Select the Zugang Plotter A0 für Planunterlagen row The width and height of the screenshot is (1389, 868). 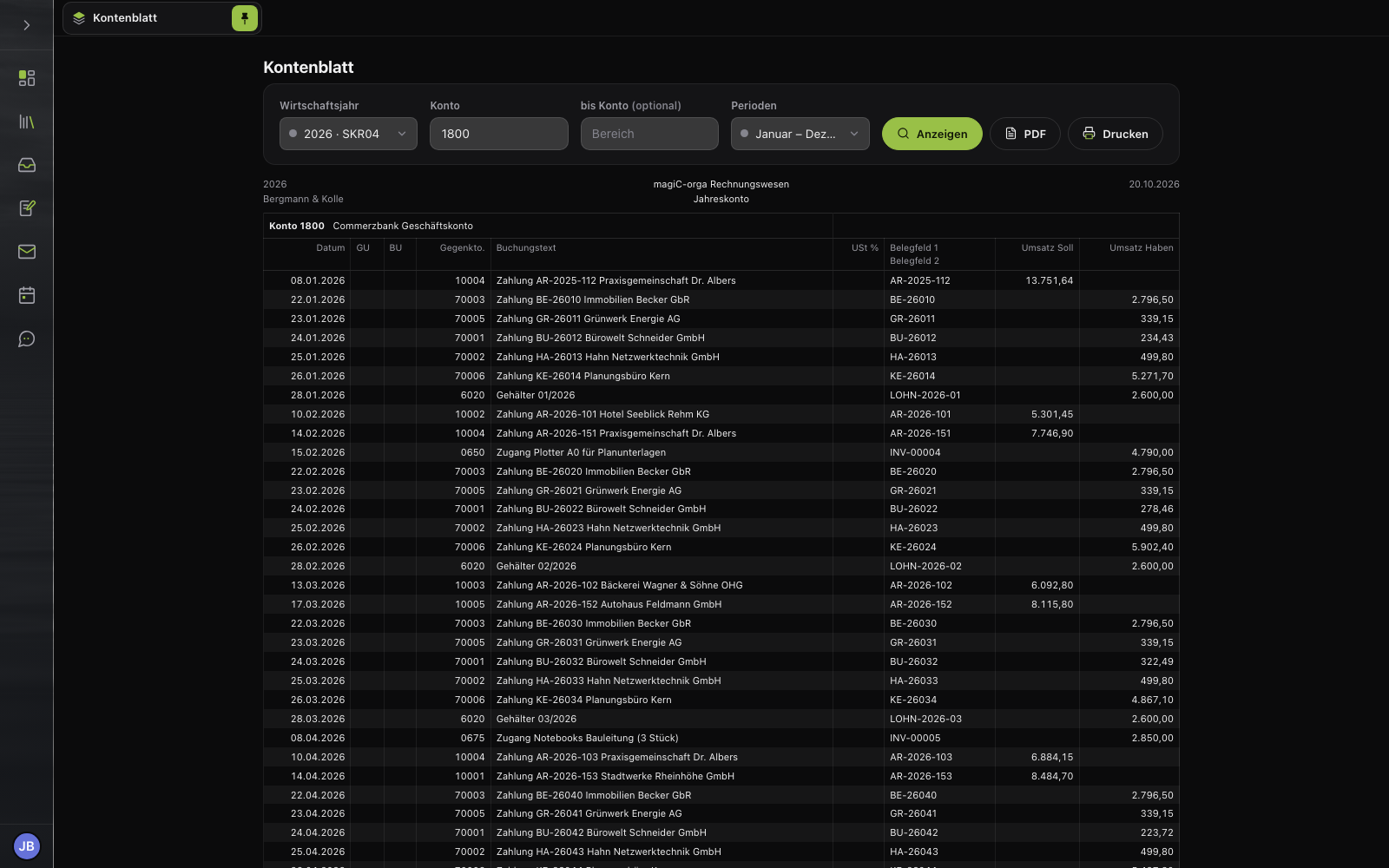coord(721,452)
